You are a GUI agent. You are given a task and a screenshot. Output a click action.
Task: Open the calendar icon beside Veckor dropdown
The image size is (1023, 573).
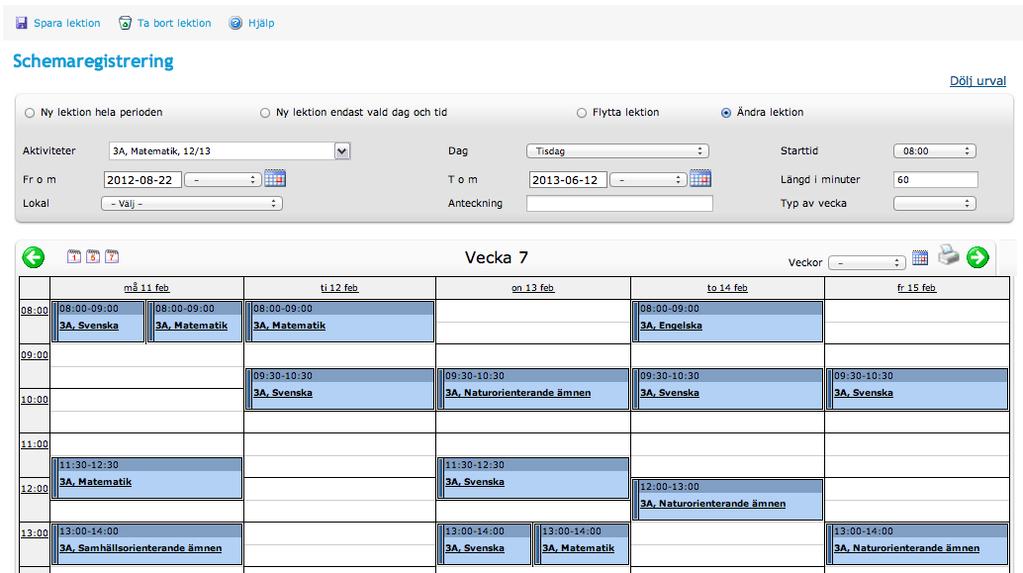tap(920, 258)
